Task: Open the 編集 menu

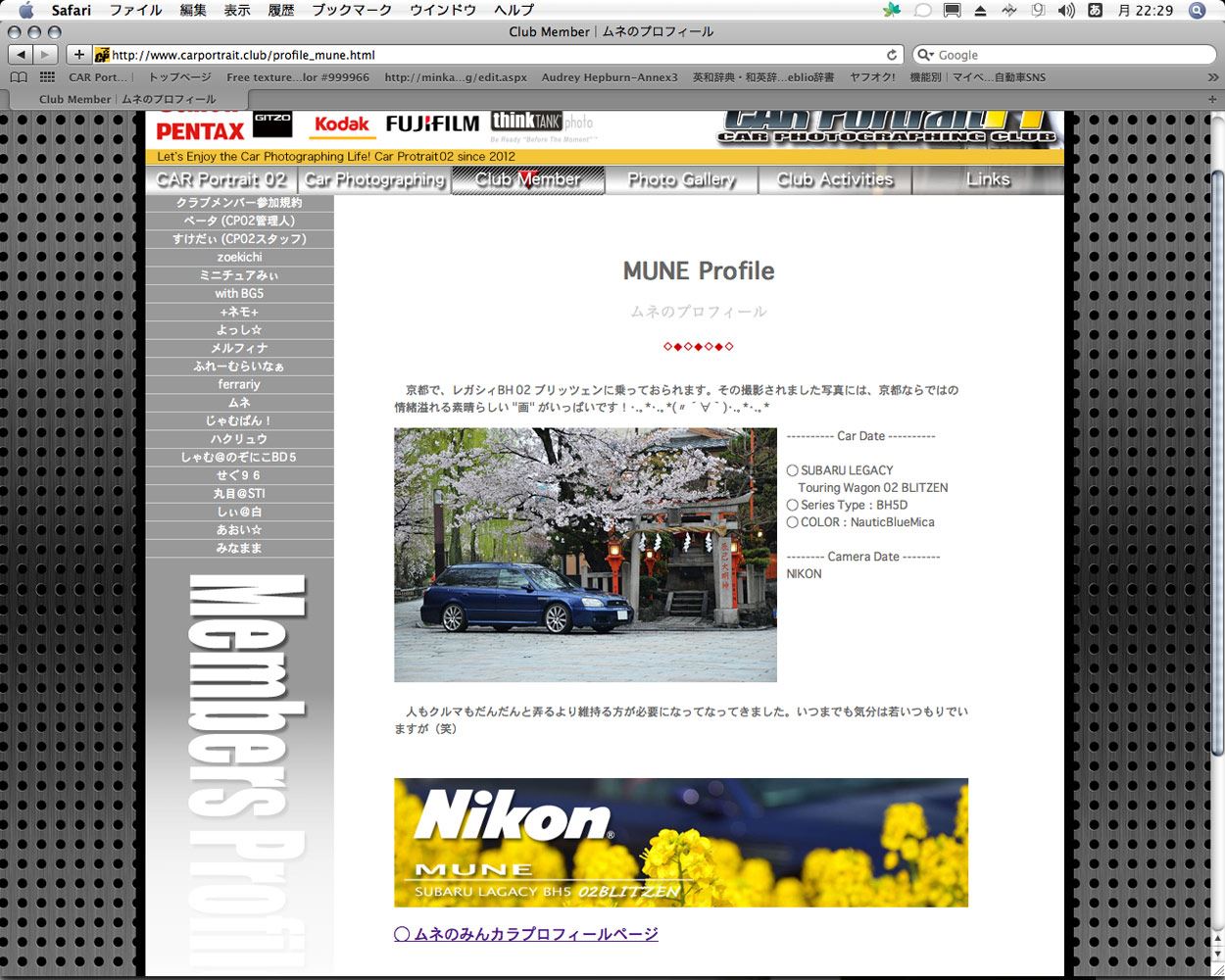Action: pyautogui.click(x=193, y=10)
